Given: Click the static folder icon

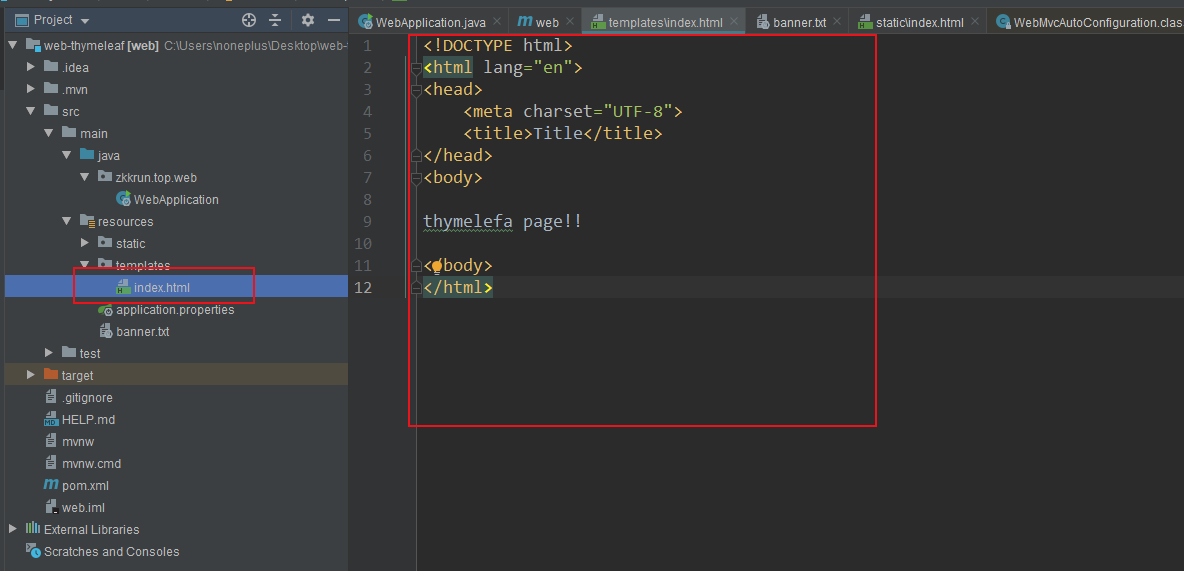Looking at the screenshot, I should pyautogui.click(x=105, y=243).
